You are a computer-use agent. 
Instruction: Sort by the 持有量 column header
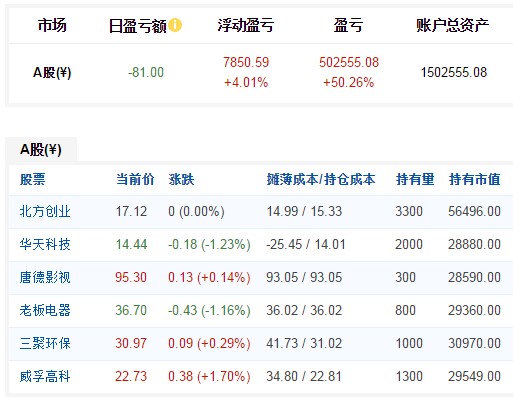click(415, 179)
